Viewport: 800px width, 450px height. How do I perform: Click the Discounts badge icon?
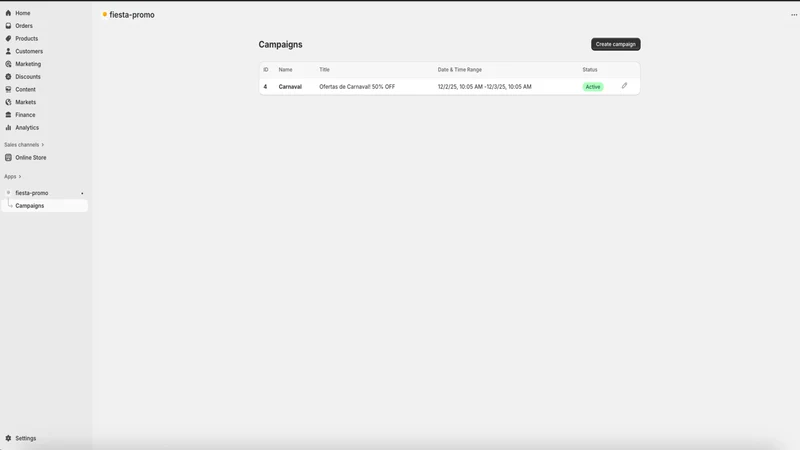[x=8, y=77]
